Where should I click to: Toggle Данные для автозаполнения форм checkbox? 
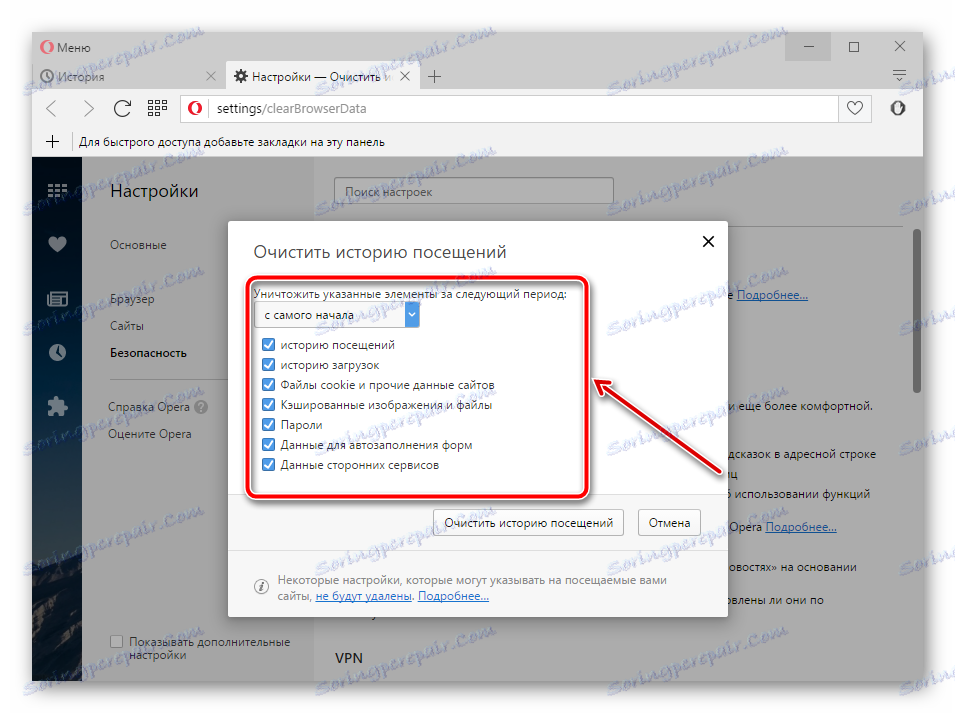coord(269,444)
